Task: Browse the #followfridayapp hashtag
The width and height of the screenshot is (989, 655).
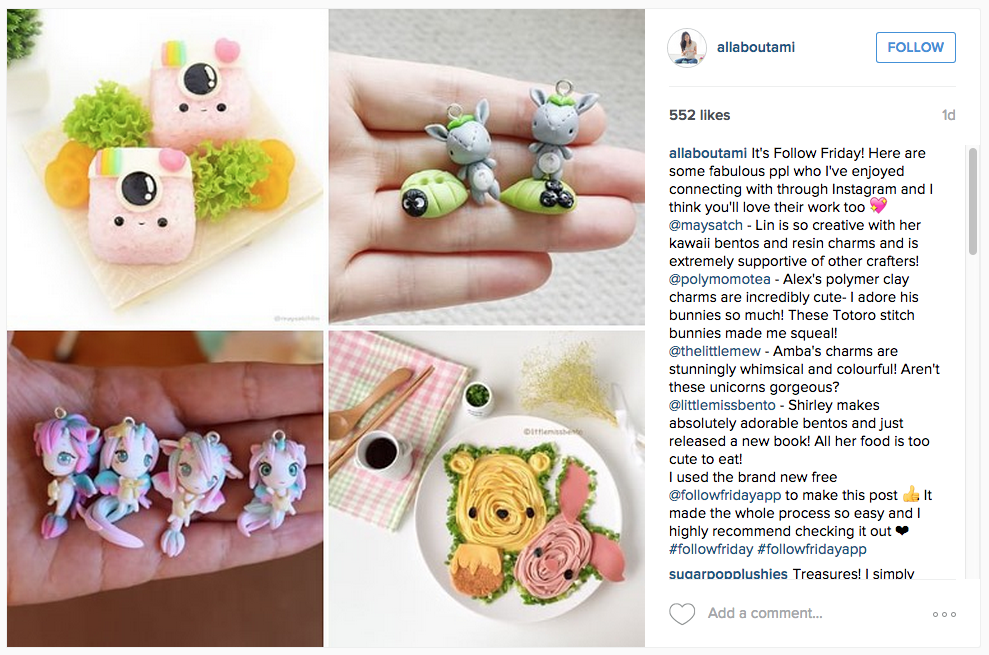Action: (x=812, y=549)
